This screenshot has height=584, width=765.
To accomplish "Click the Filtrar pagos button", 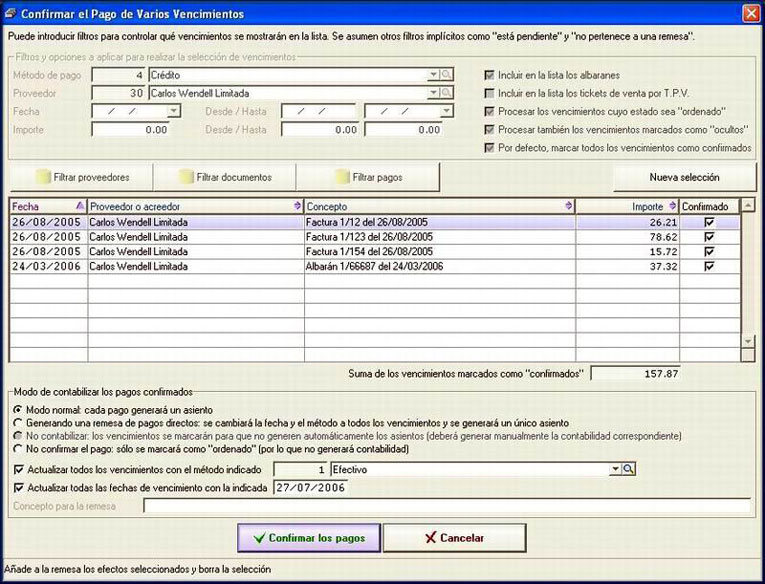I will click(x=368, y=177).
